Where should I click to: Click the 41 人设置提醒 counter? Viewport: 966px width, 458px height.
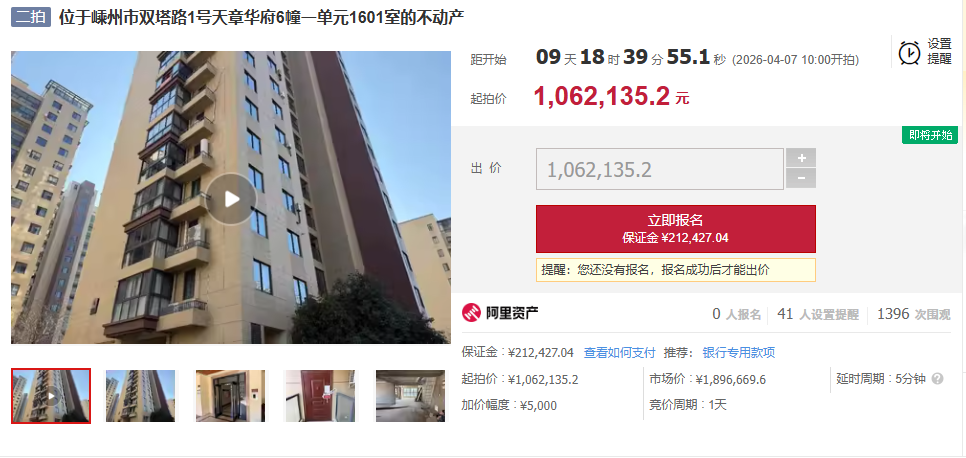pyautogui.click(x=818, y=314)
